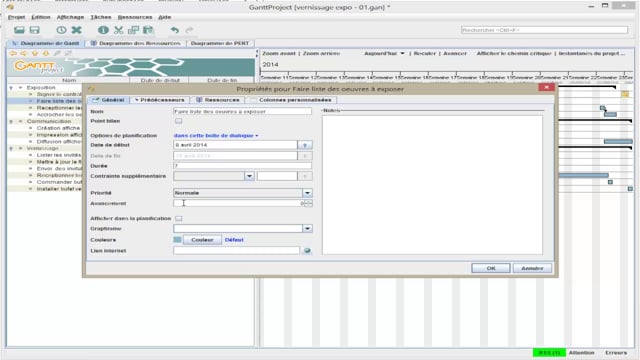This screenshot has height=360, width=640.
Task: Open the Aujourd'hui dropdown arrow
Action: (402, 53)
